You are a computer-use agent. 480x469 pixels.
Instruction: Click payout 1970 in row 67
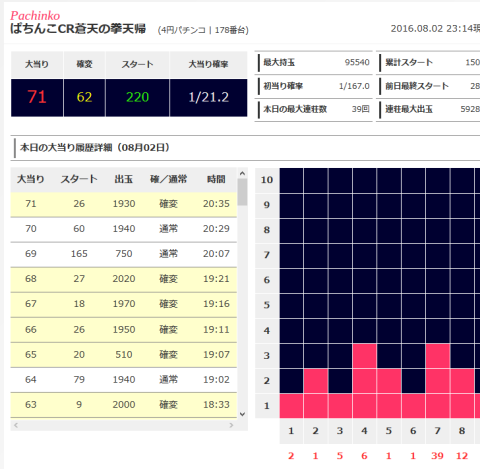pos(124,304)
